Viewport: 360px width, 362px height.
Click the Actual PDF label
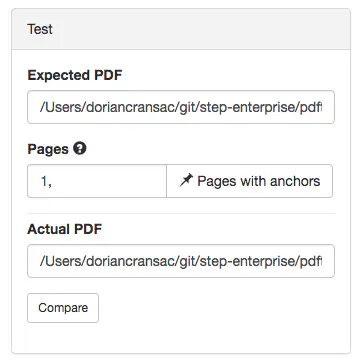click(x=65, y=229)
